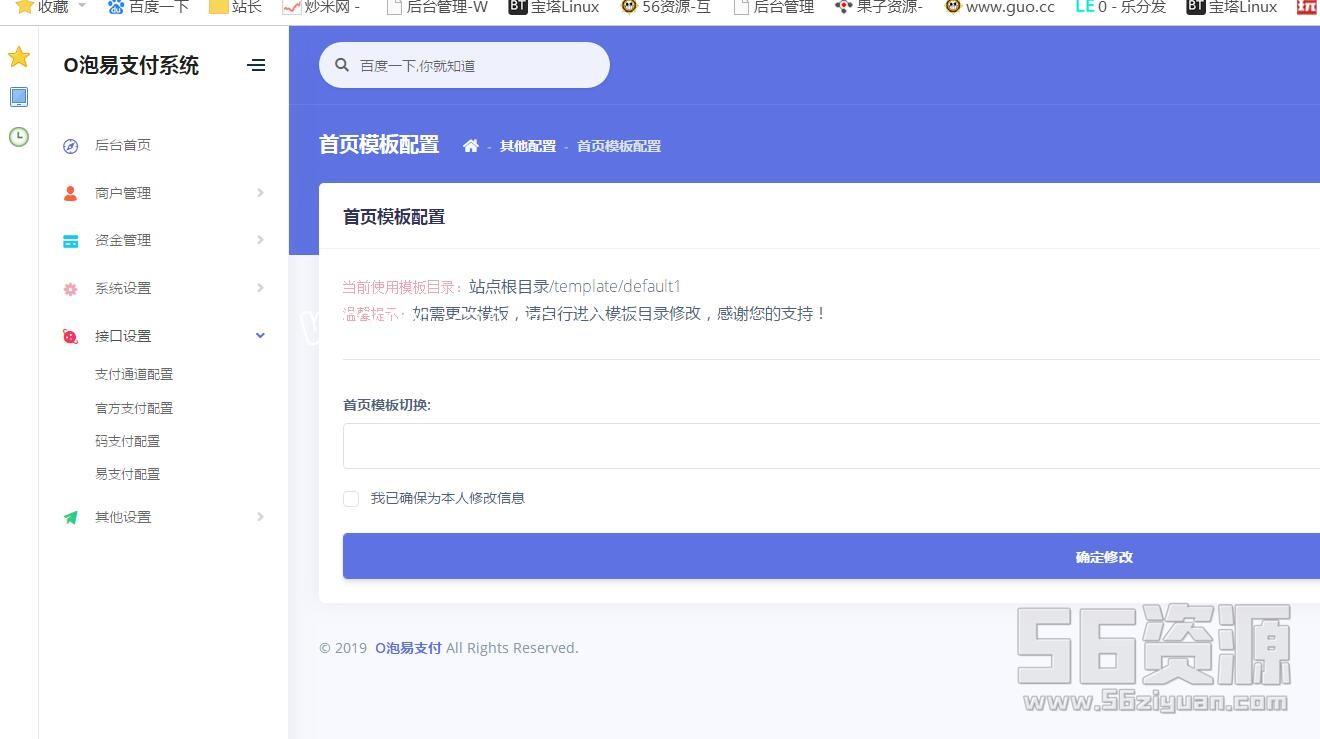The width and height of the screenshot is (1320, 739).
Task: Click the compass icon beside 后台首页
Action: click(x=70, y=146)
